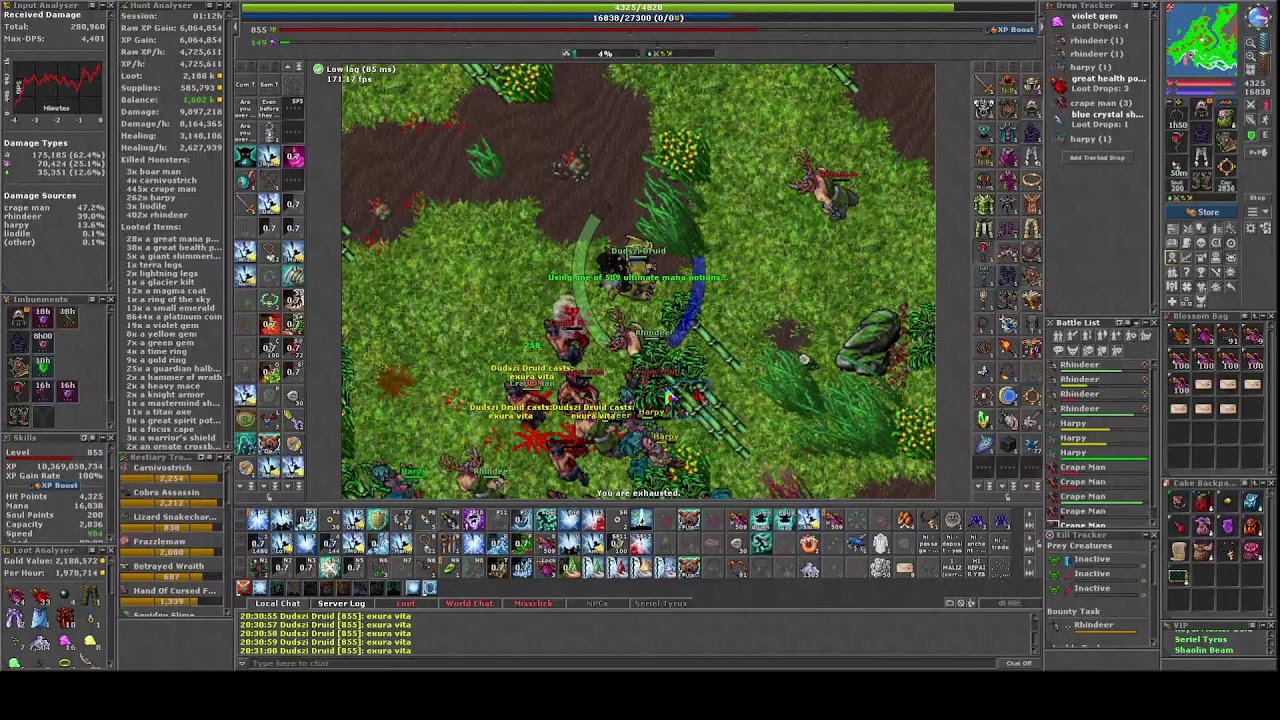
Task: Click the white plus icon in widget grid
Action: [x=1172, y=301]
